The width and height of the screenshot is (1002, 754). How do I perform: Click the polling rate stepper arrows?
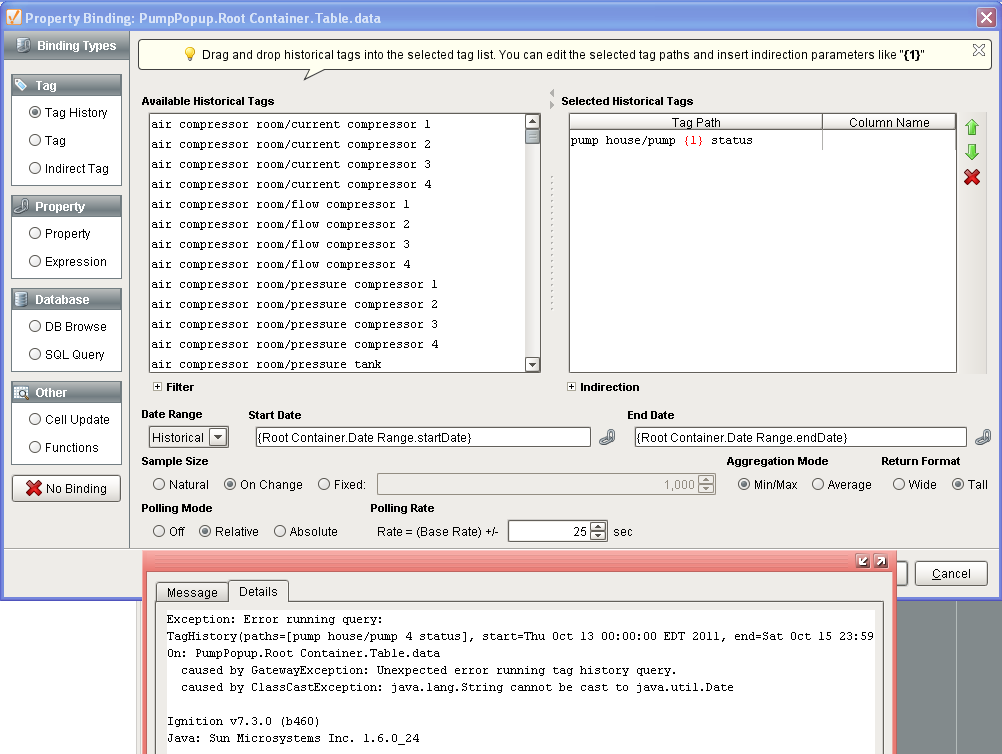click(599, 531)
